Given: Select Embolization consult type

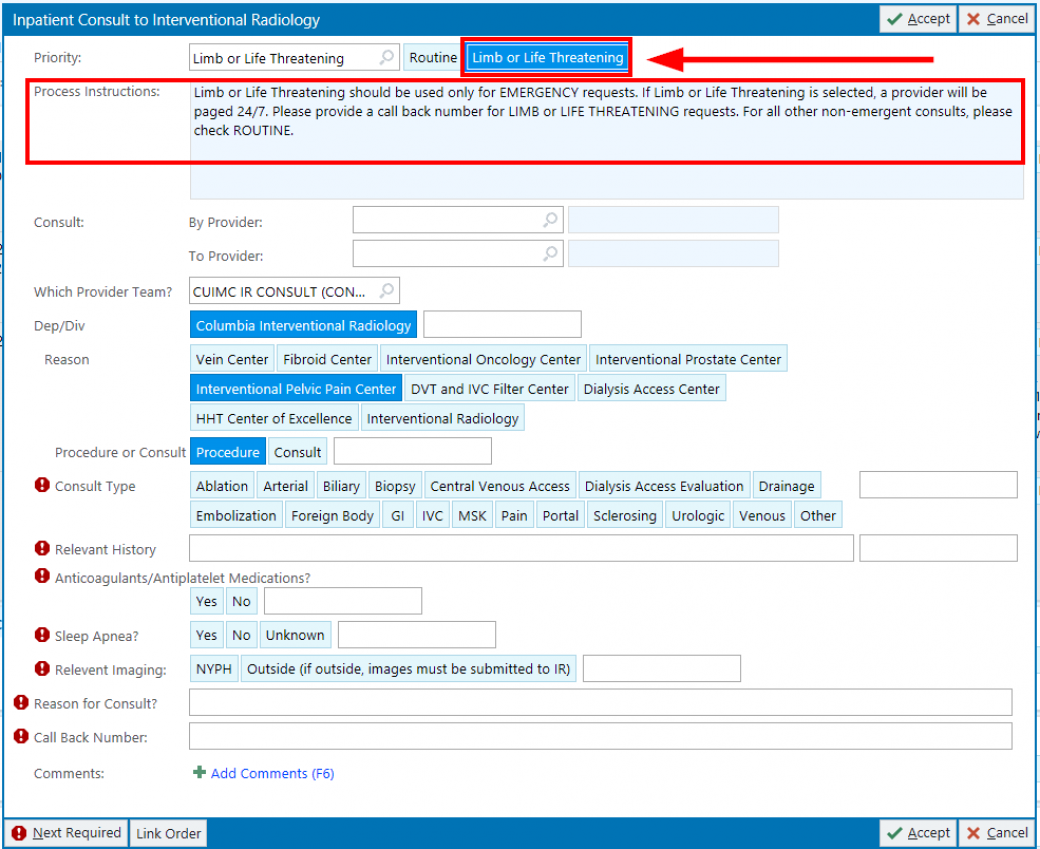Looking at the screenshot, I should click(x=236, y=516).
